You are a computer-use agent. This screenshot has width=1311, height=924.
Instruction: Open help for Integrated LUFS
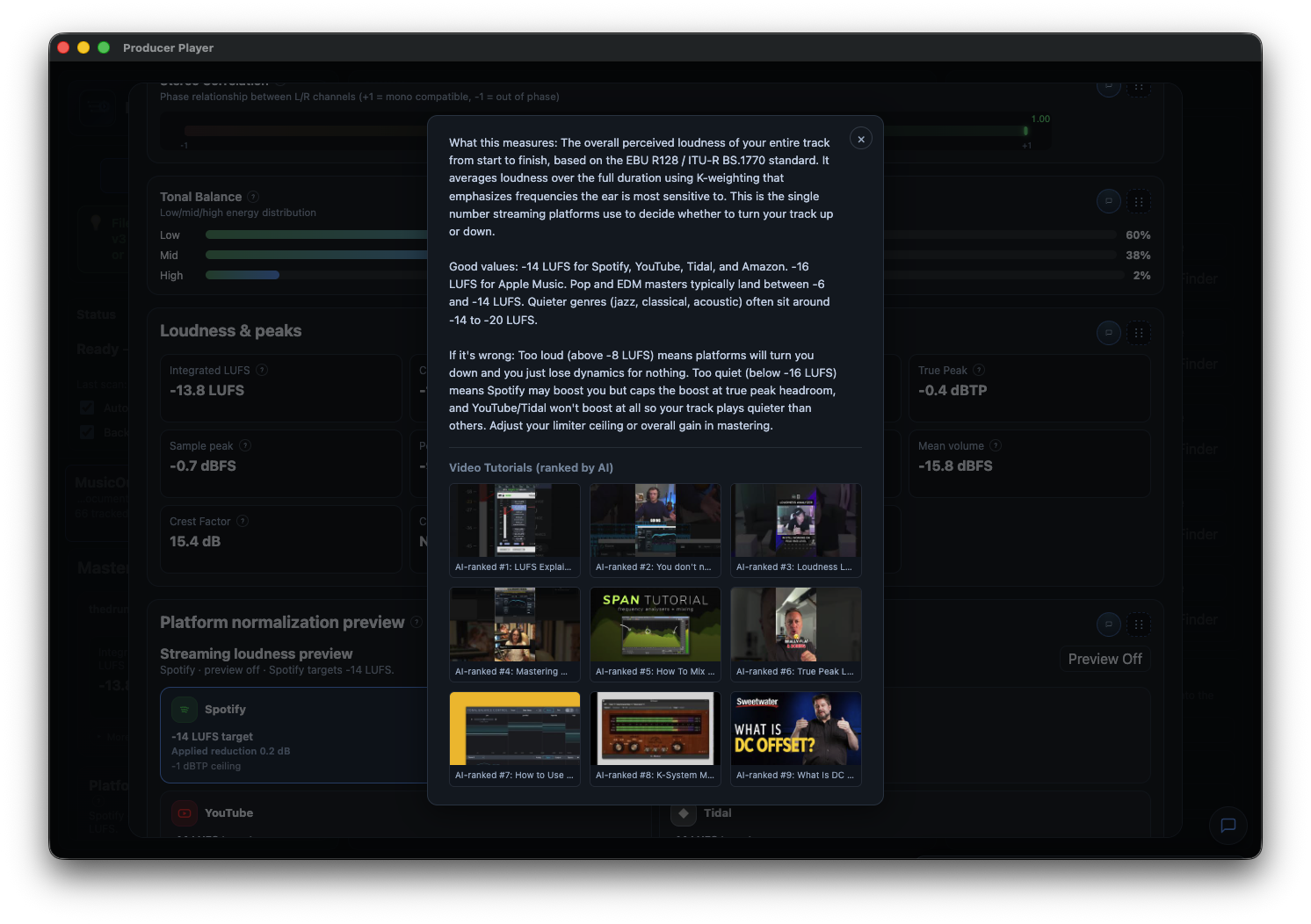tap(262, 371)
